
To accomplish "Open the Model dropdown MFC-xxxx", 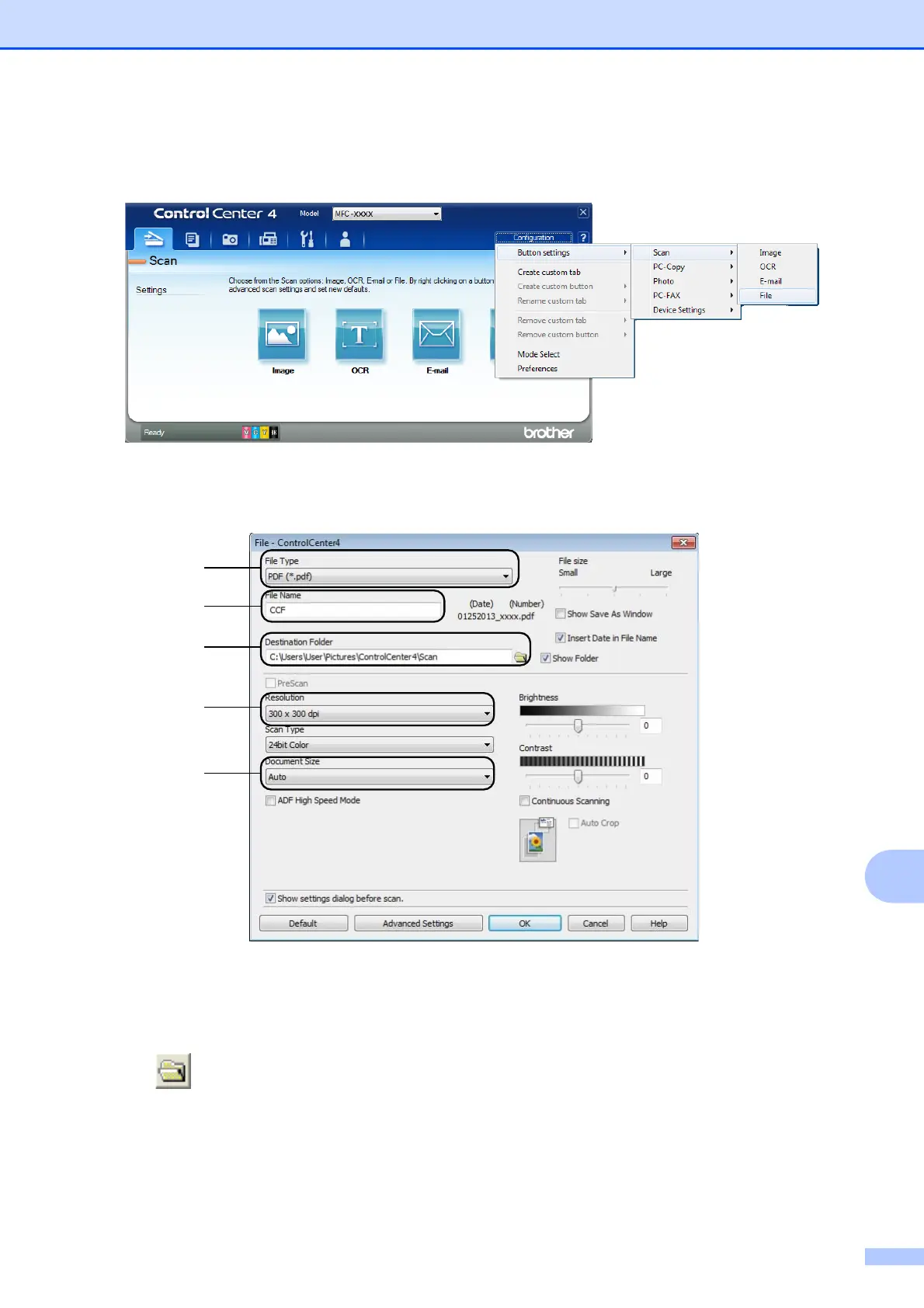I will (x=387, y=214).
